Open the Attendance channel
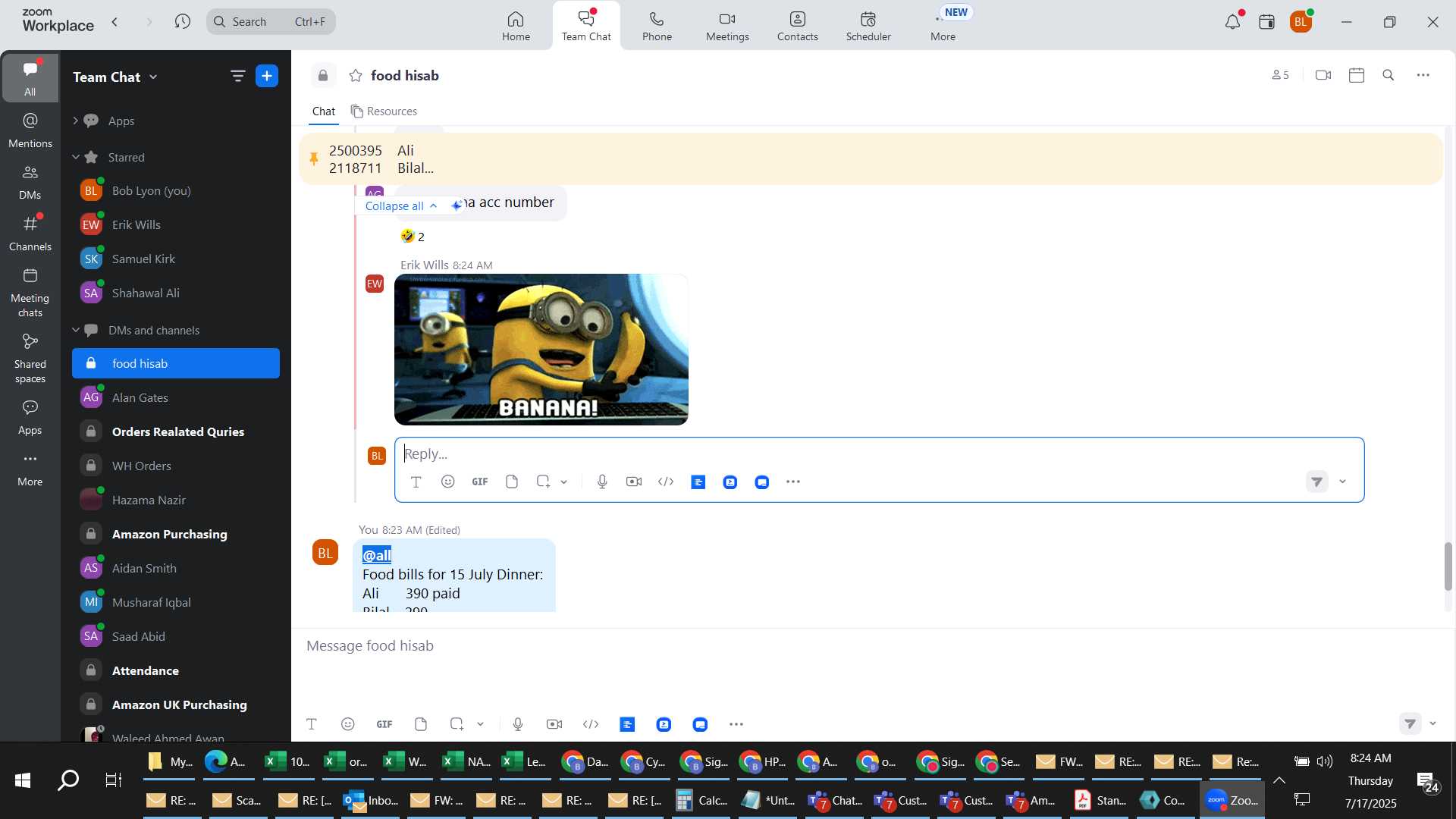Image resolution: width=1456 pixels, height=819 pixels. click(176, 671)
